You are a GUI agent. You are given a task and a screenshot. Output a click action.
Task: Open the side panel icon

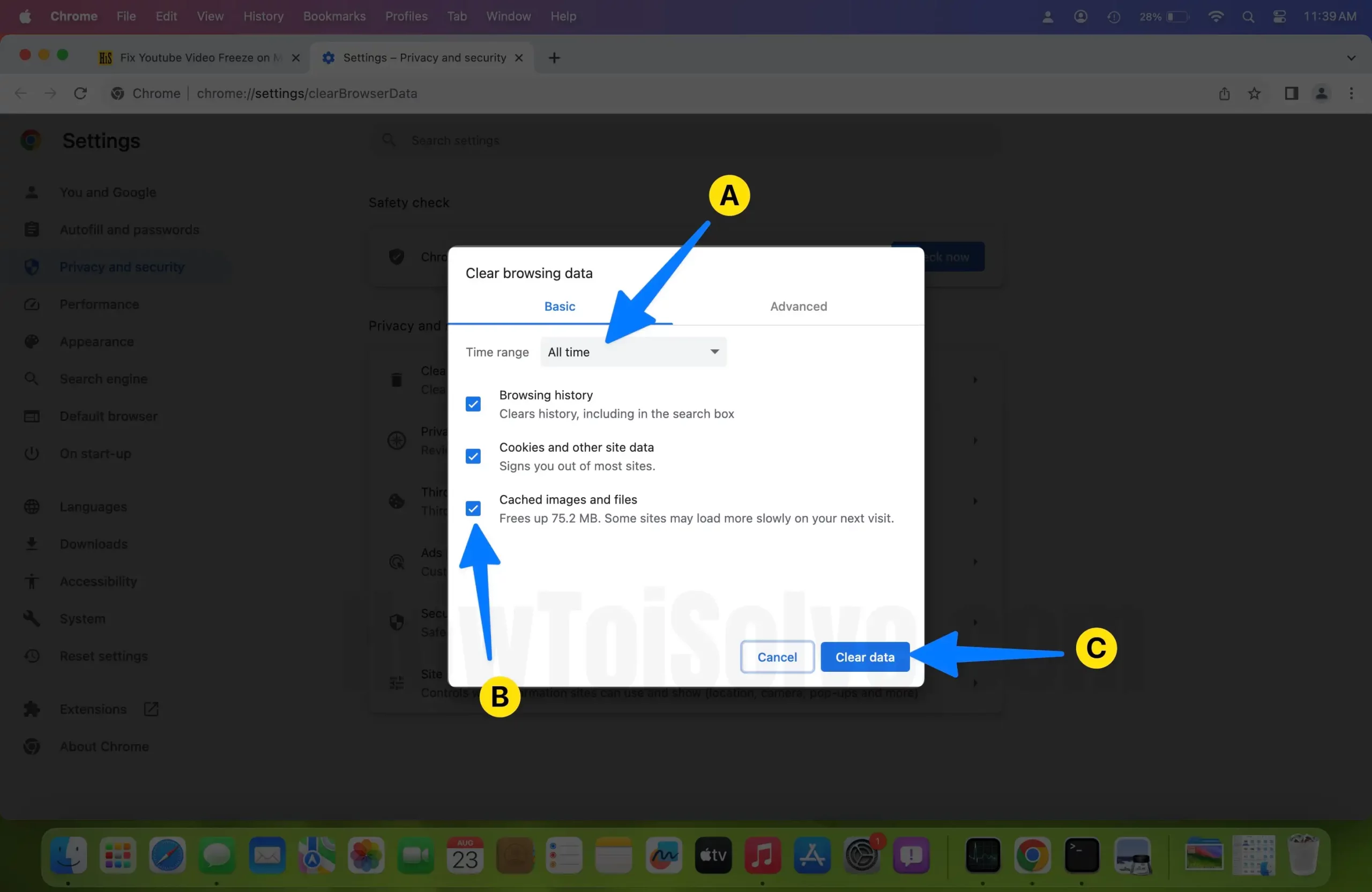click(x=1291, y=93)
